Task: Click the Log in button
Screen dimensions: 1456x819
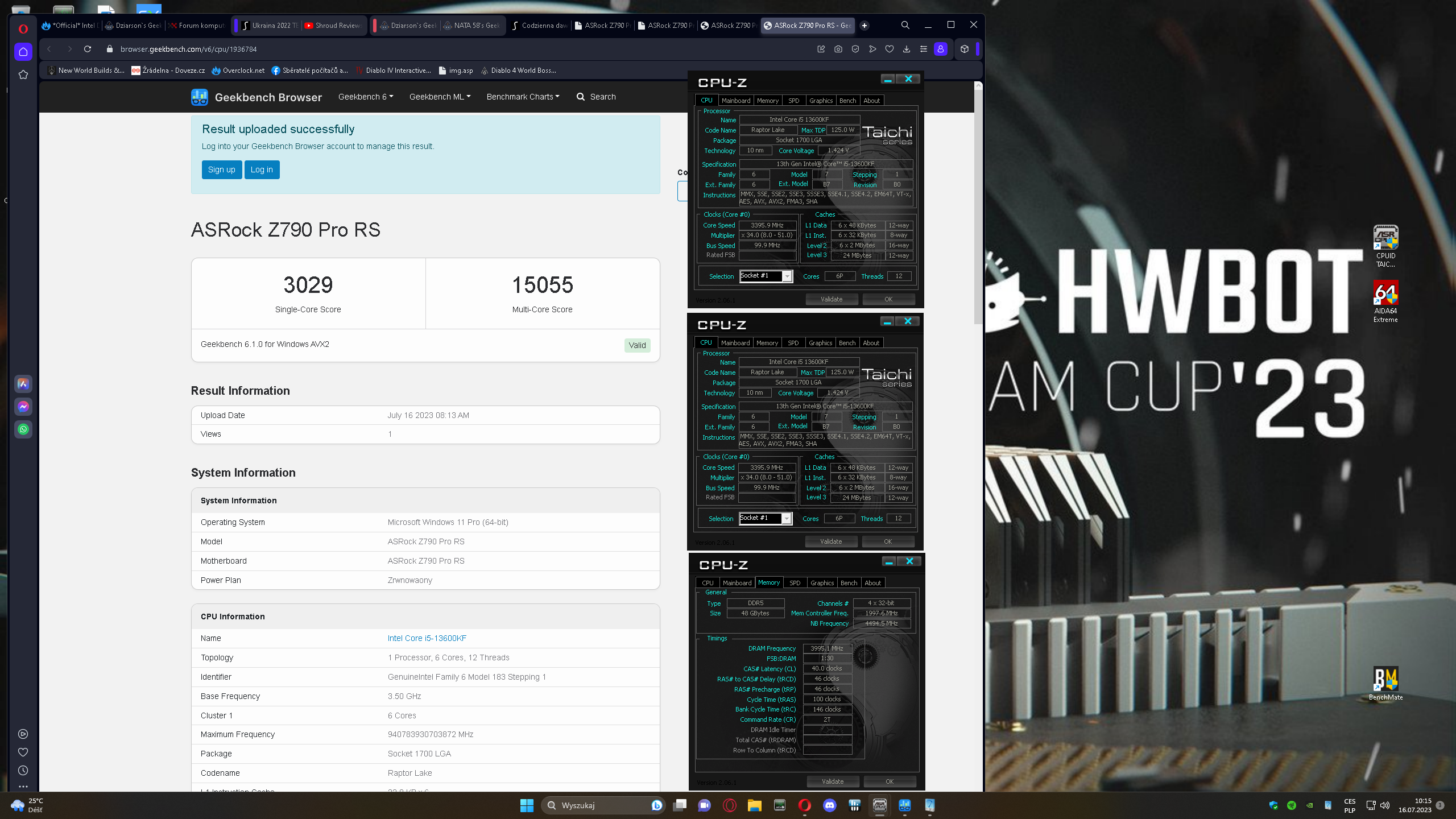Action: click(x=262, y=169)
